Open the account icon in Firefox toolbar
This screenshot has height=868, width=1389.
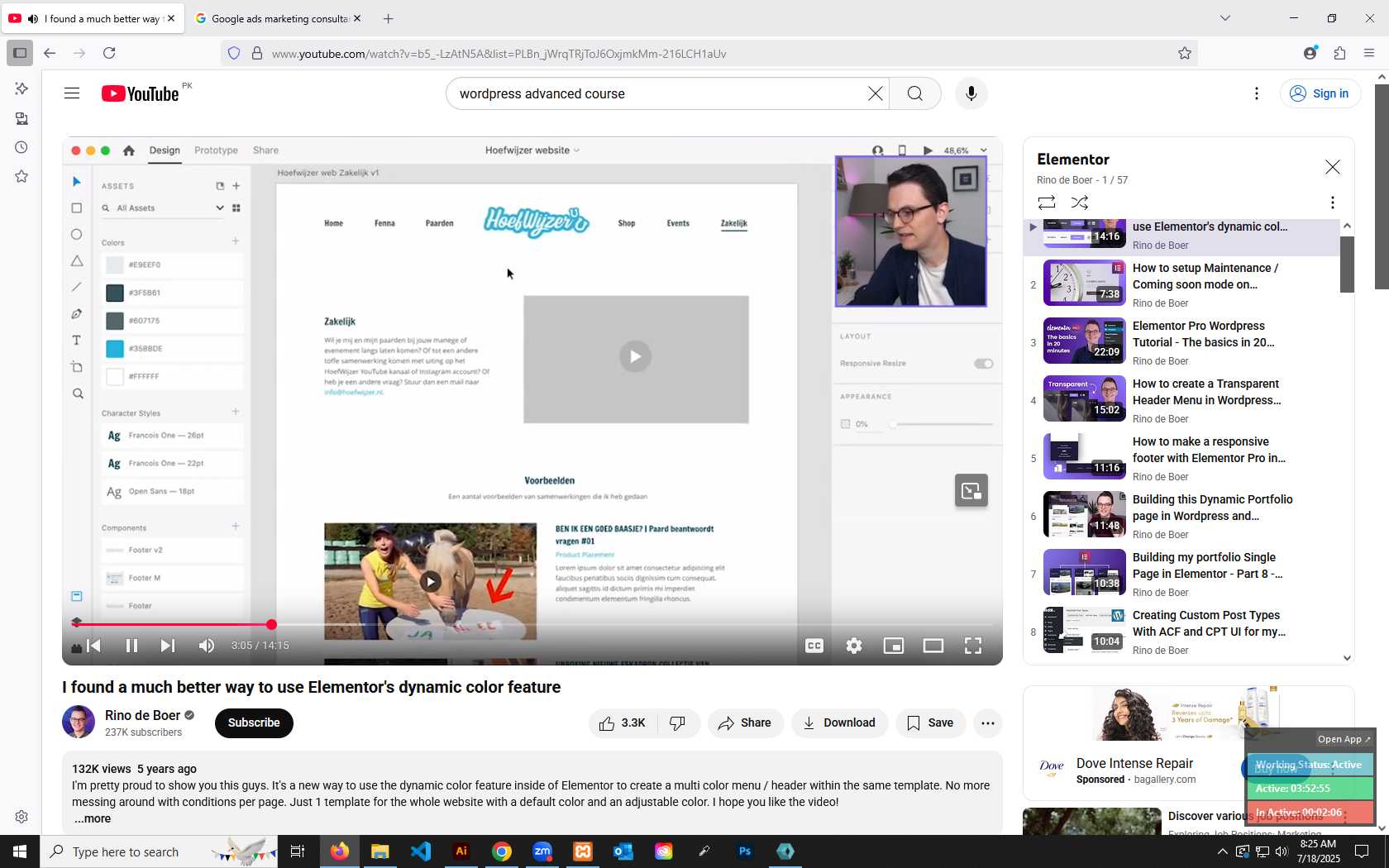tap(1310, 53)
